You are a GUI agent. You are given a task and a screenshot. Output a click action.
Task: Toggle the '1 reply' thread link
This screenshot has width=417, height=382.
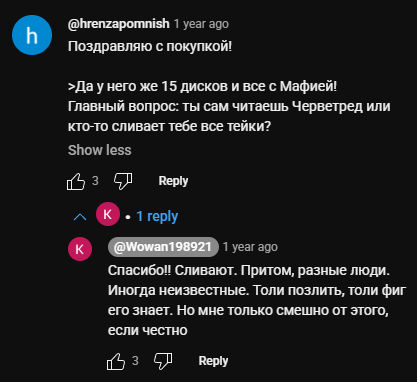click(x=157, y=216)
